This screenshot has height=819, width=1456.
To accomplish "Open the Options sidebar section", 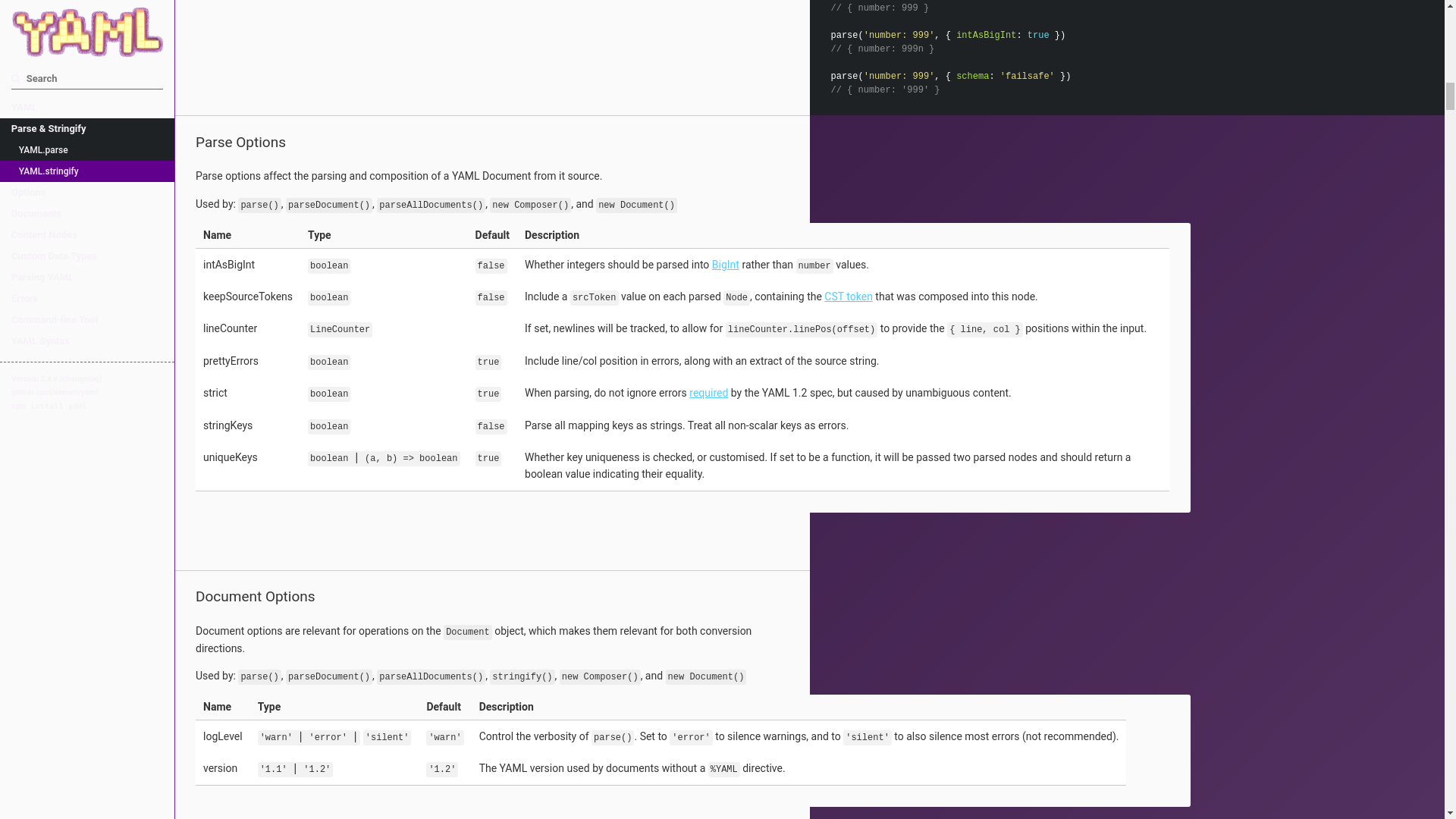I will [87, 193].
